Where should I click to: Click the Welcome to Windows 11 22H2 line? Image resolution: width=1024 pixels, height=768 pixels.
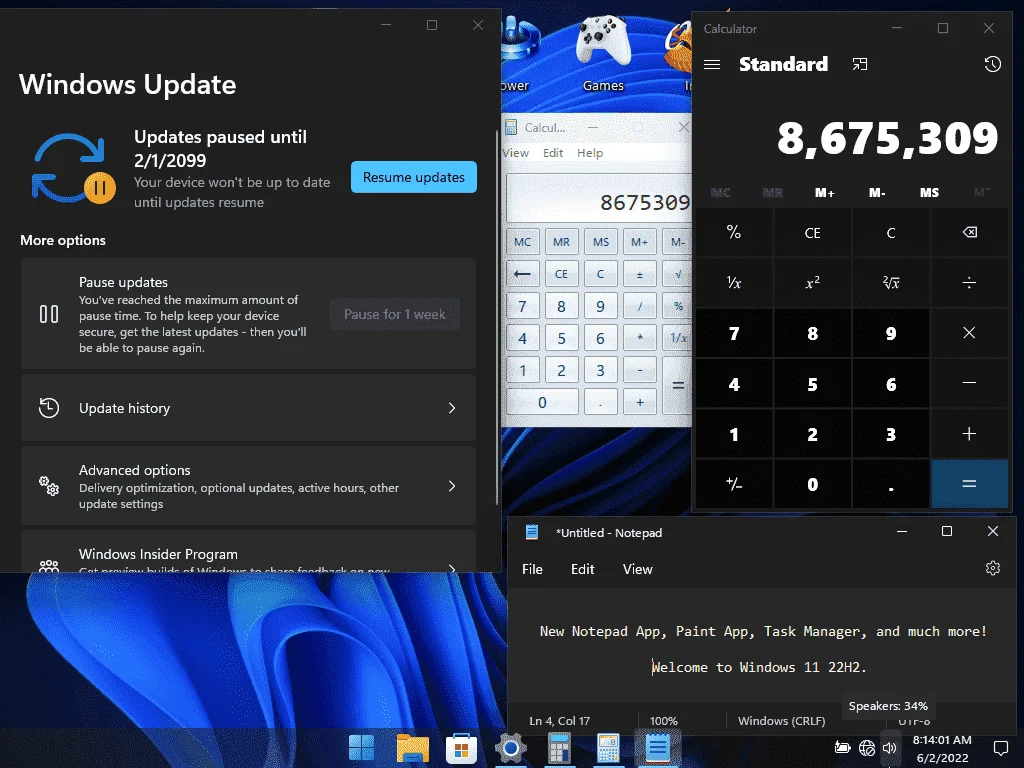pos(759,667)
